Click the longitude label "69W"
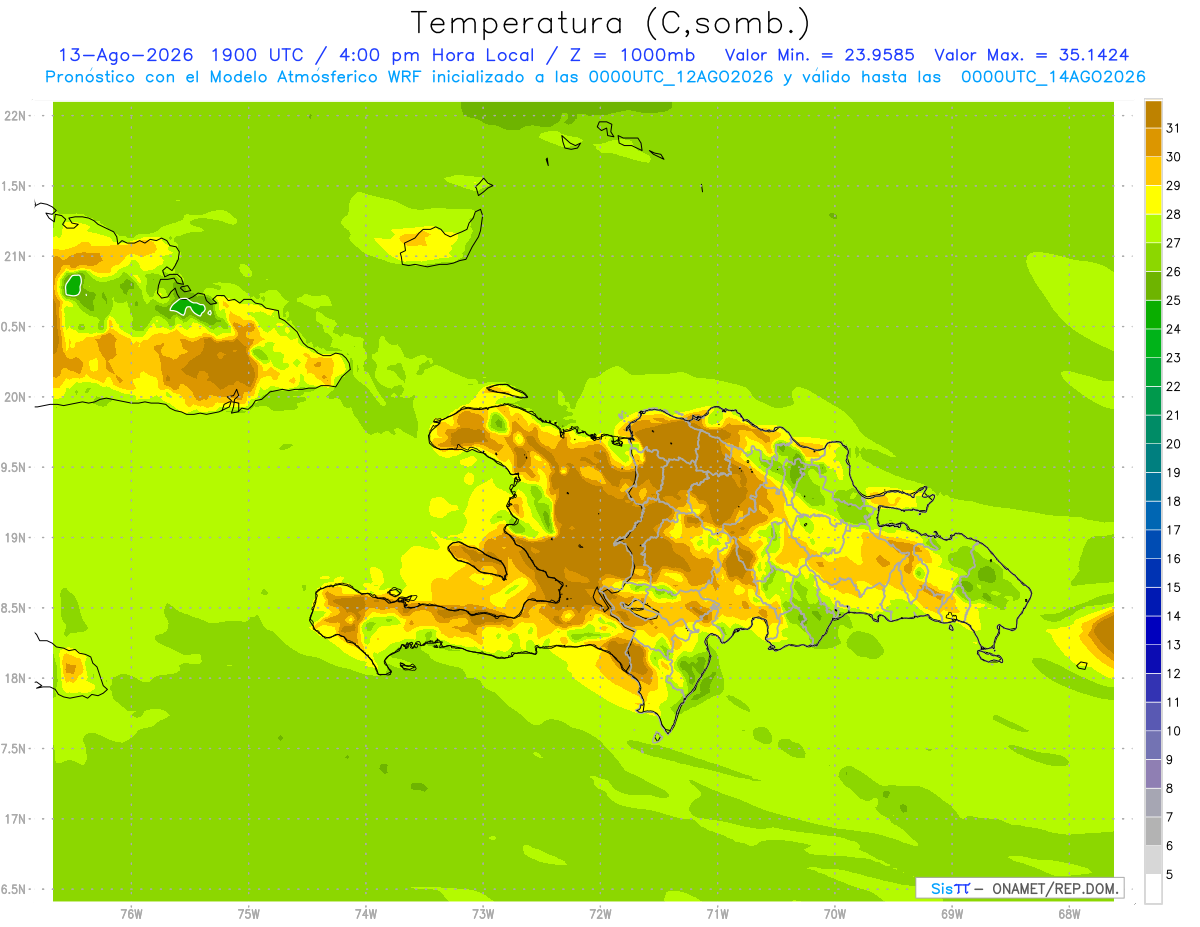 952,913
